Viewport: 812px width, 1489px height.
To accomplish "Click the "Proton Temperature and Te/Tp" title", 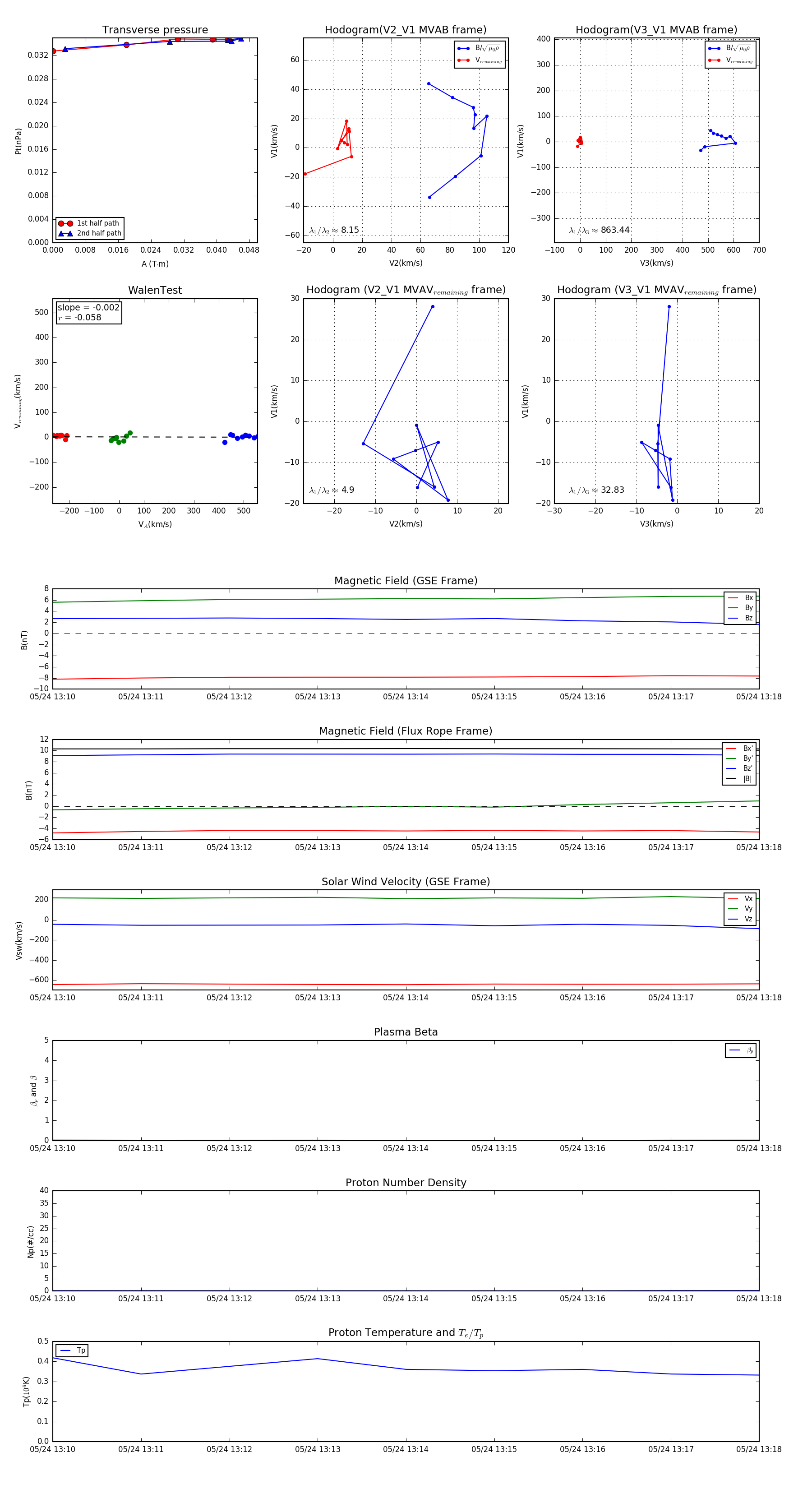I will pyautogui.click(x=406, y=1333).
